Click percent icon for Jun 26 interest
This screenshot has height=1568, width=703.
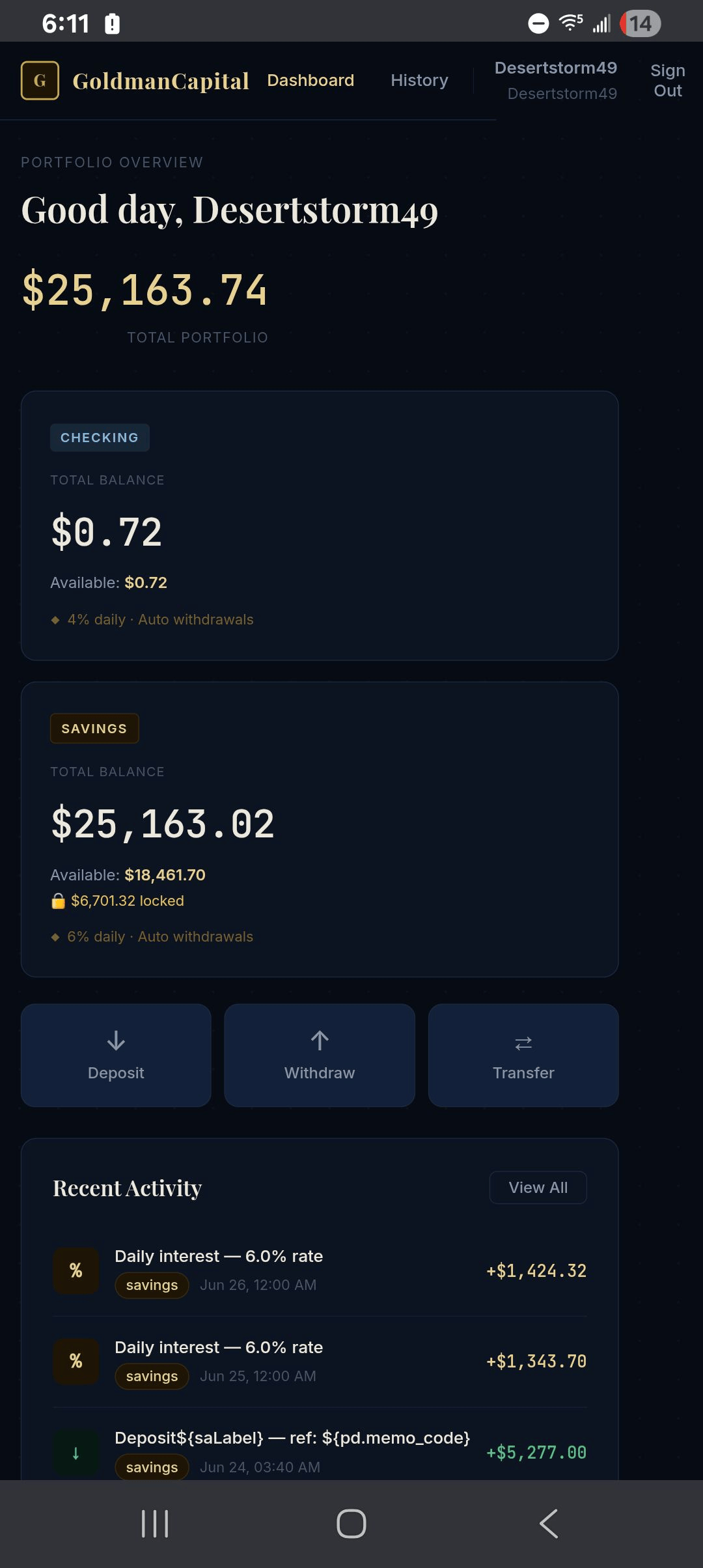coord(76,1270)
